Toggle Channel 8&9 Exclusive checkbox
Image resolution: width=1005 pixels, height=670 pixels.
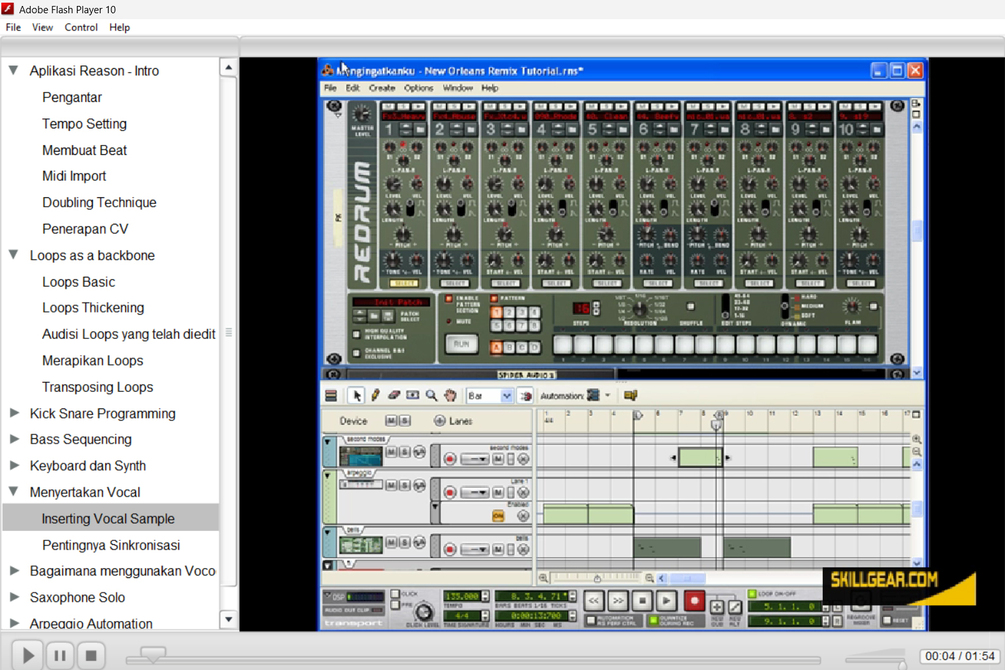pos(357,353)
